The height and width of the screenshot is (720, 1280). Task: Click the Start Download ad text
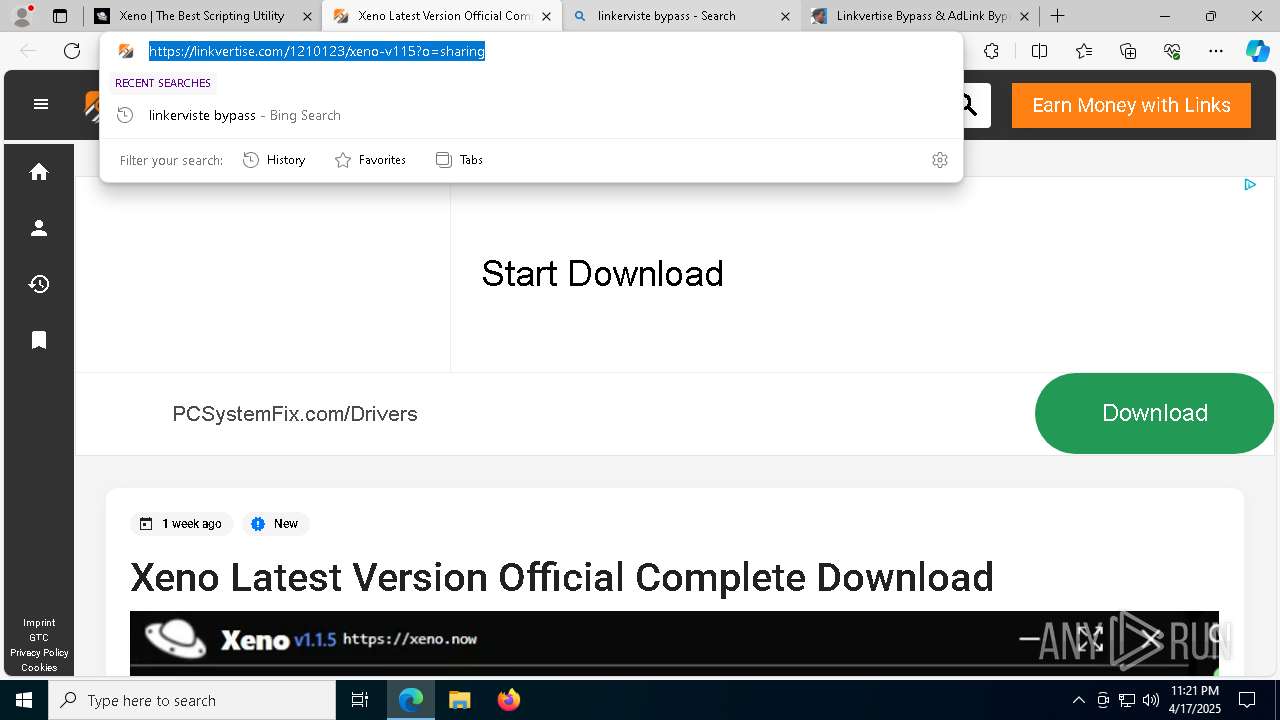[x=602, y=273]
